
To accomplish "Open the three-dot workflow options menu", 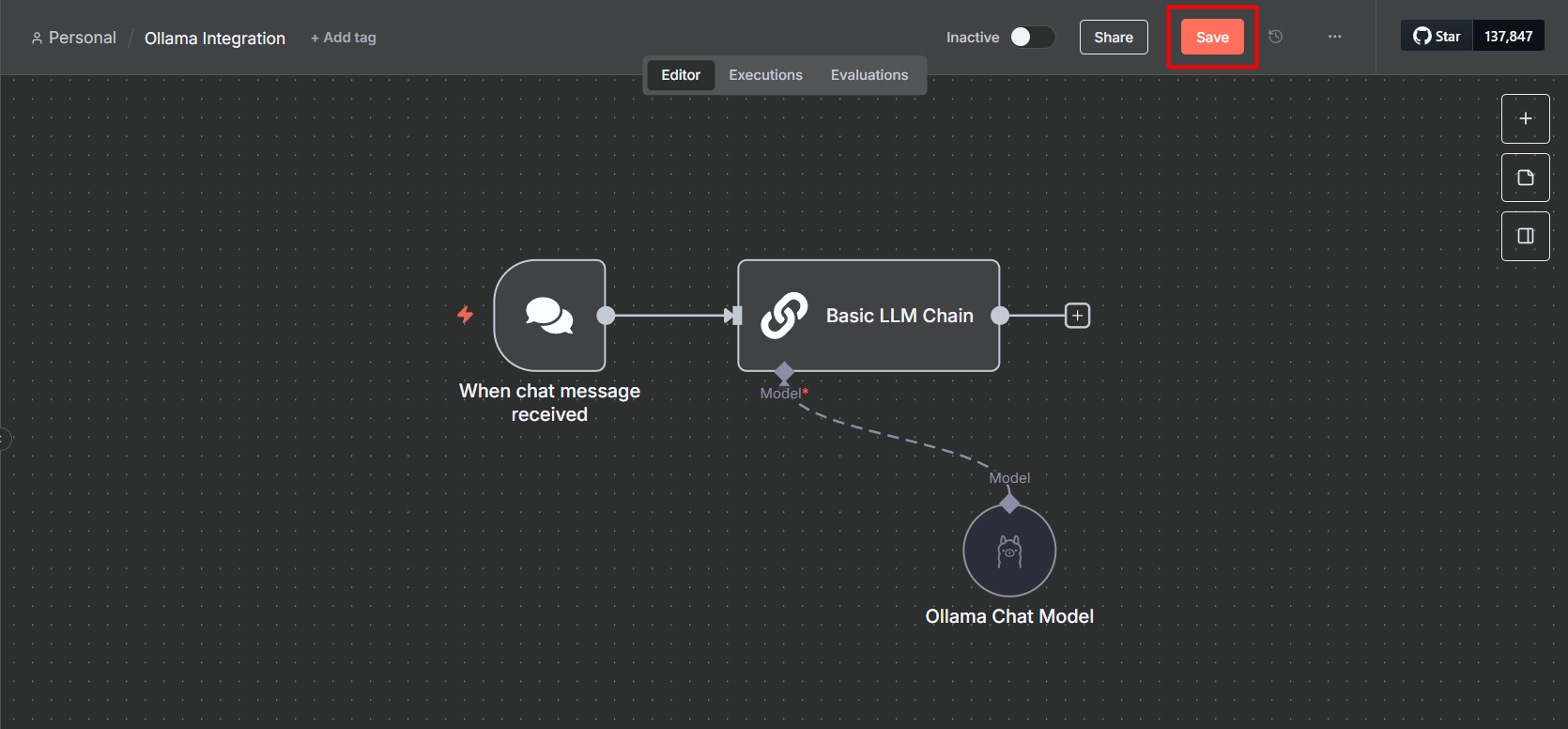I will (x=1334, y=37).
